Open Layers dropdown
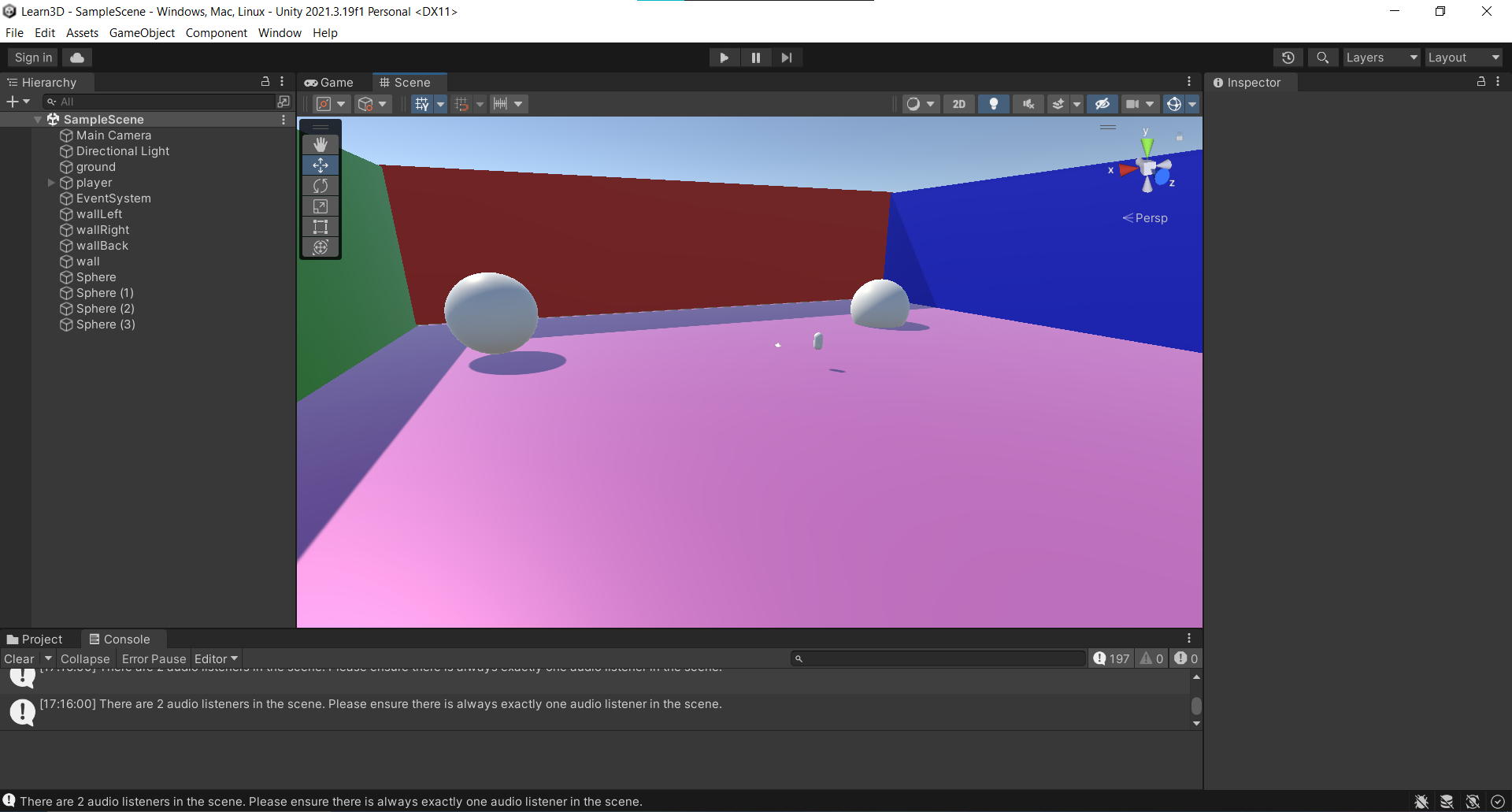Image resolution: width=1512 pixels, height=812 pixels. point(1381,57)
